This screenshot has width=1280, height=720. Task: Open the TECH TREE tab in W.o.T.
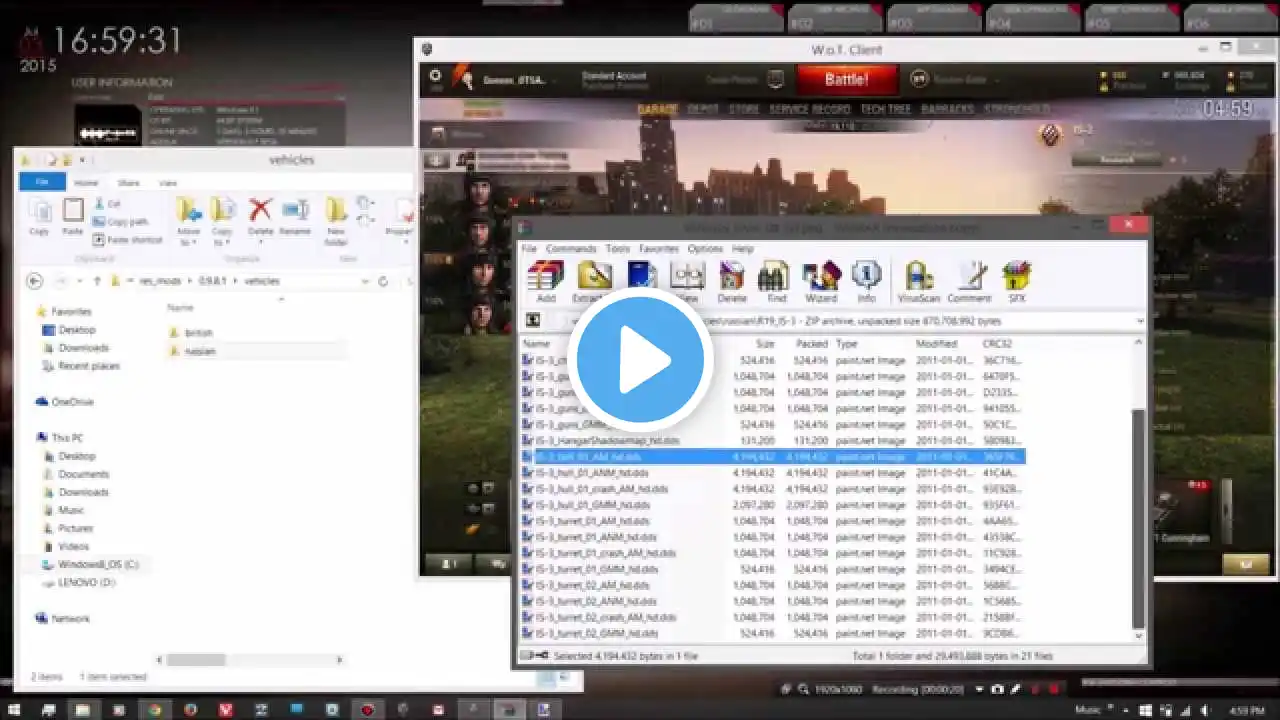[x=886, y=109]
